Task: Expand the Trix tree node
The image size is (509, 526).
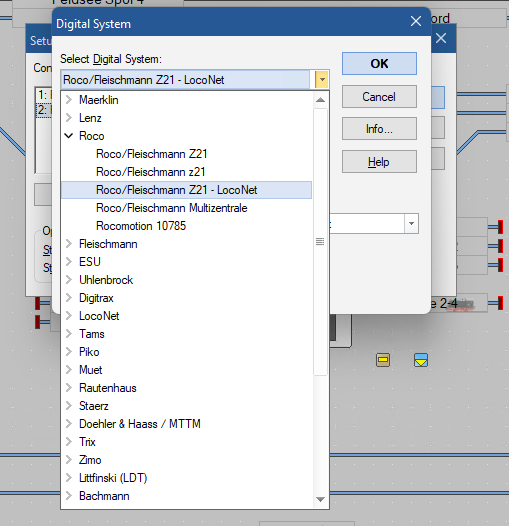Action: coord(69,442)
